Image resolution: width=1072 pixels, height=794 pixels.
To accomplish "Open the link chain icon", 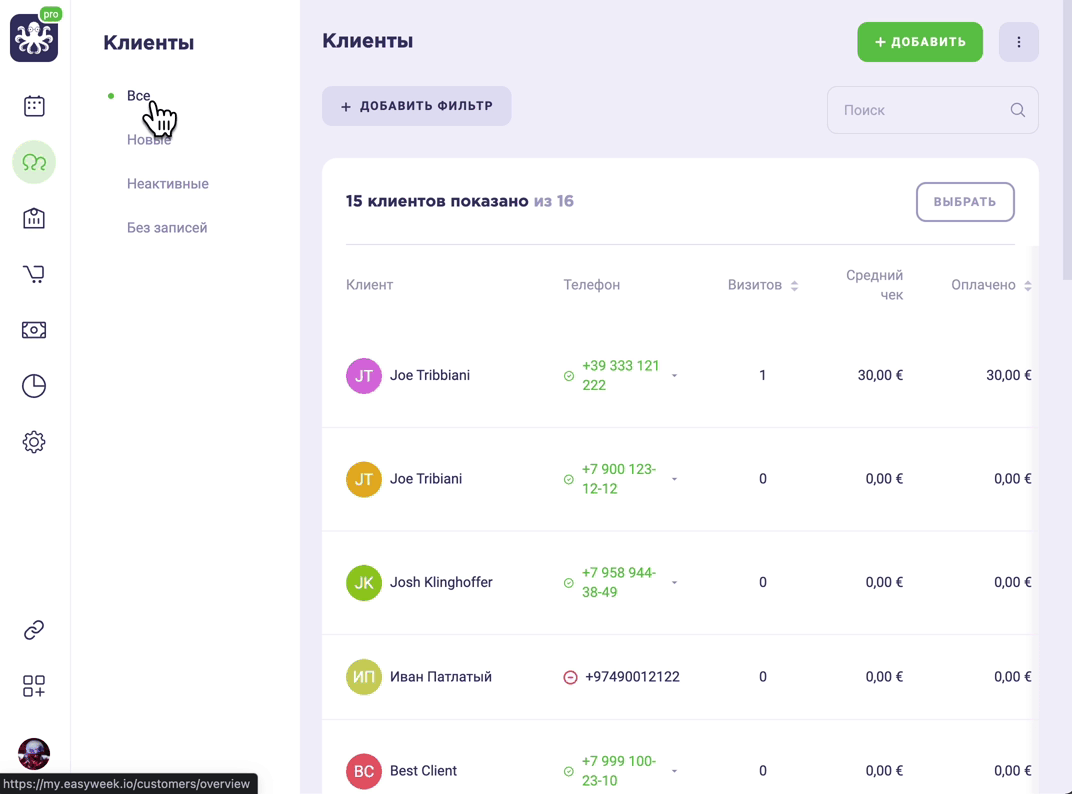I will coord(34,630).
